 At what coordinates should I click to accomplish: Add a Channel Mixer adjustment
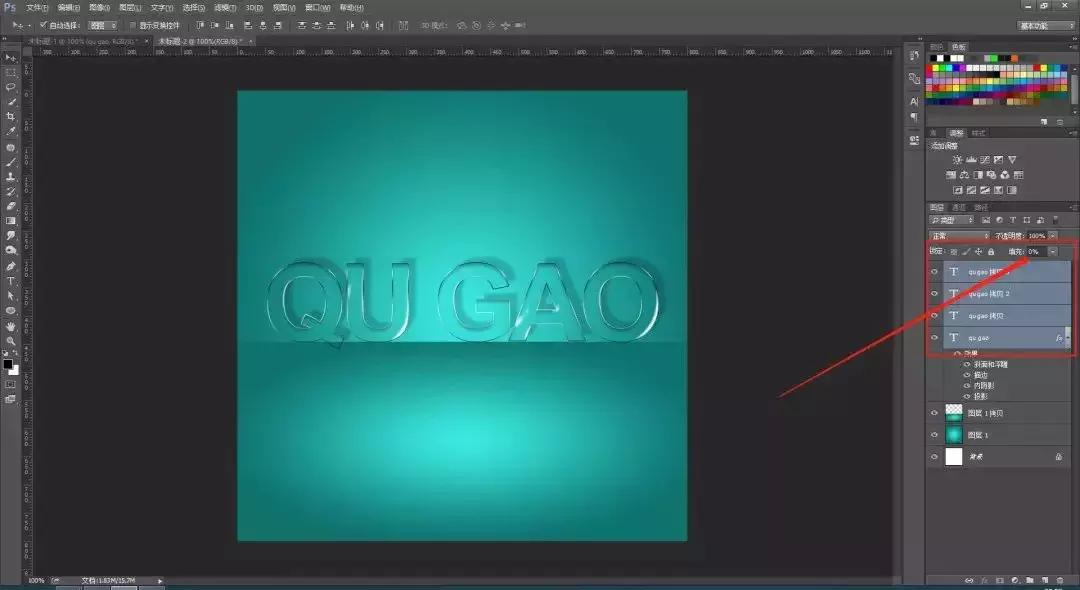pos(1005,175)
